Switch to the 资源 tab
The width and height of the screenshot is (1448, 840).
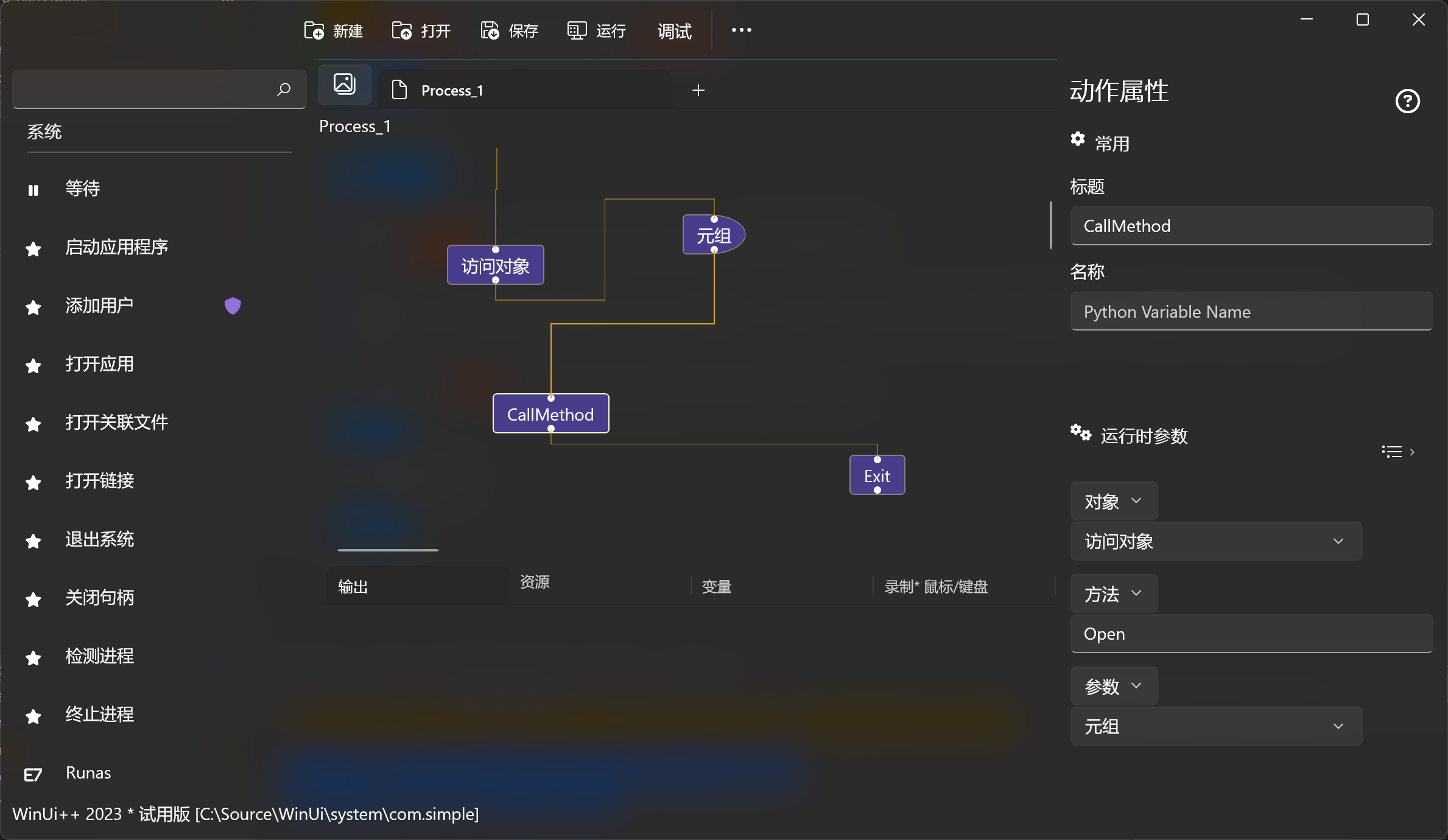[535, 582]
